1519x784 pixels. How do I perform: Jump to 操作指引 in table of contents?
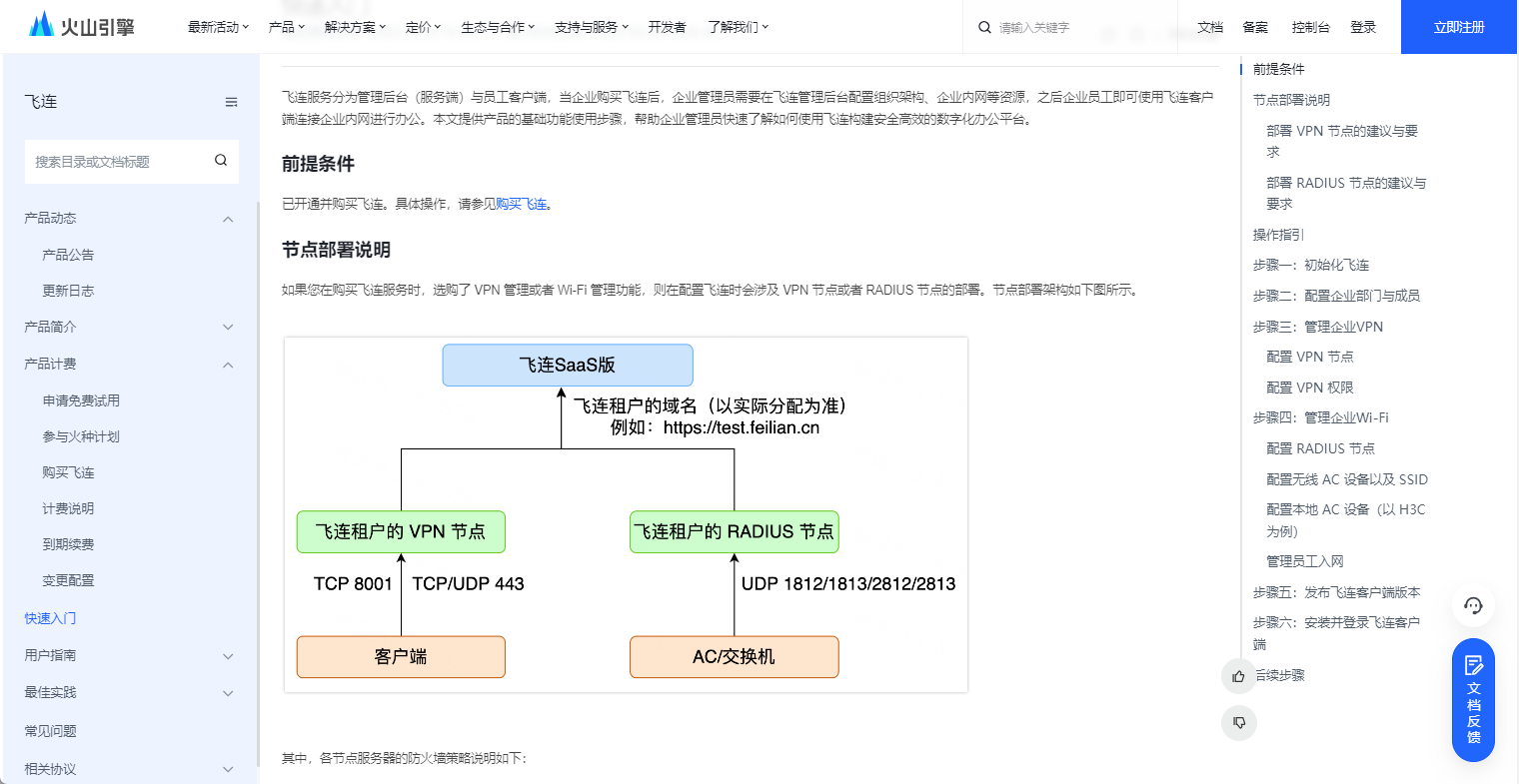point(1279,235)
